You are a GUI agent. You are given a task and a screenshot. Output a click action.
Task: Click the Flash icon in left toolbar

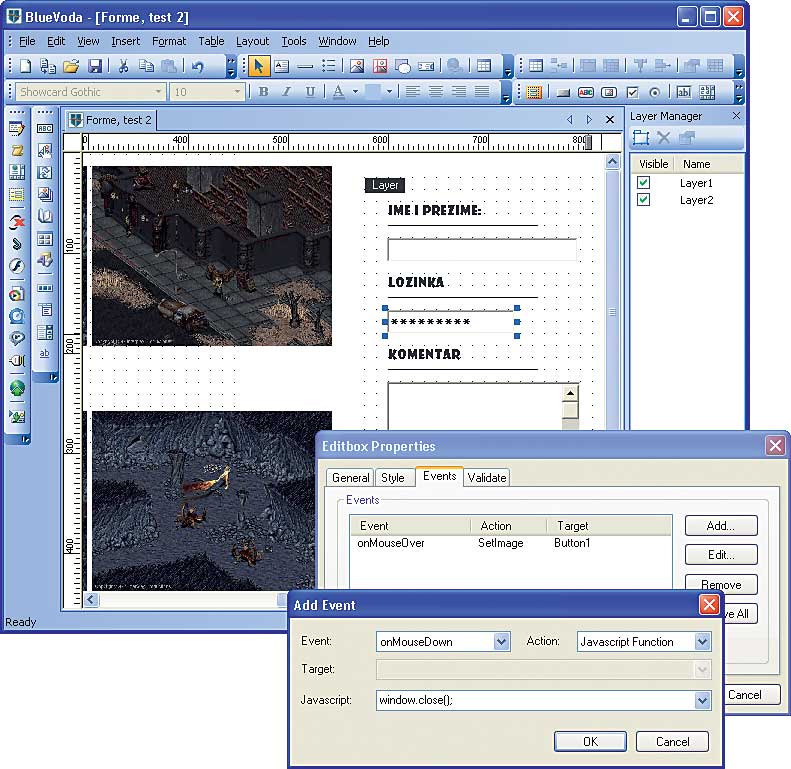point(17,265)
